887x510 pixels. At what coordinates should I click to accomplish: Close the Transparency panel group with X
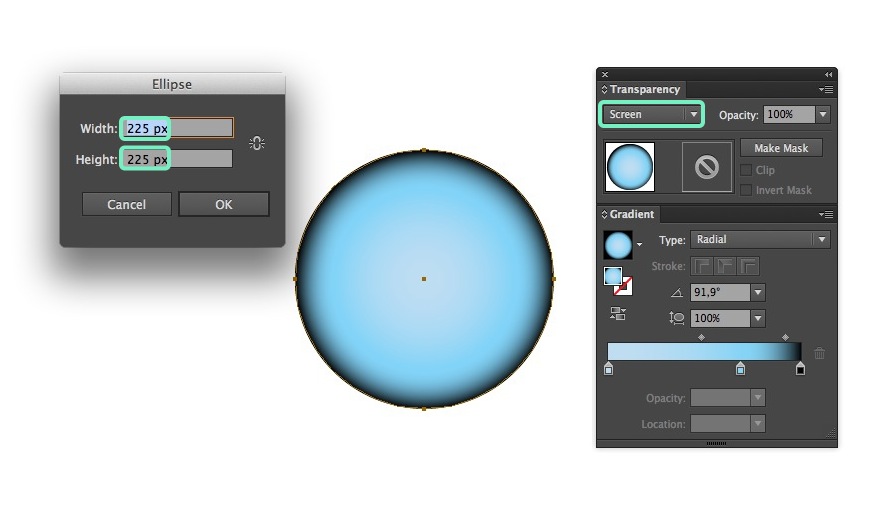click(x=605, y=75)
